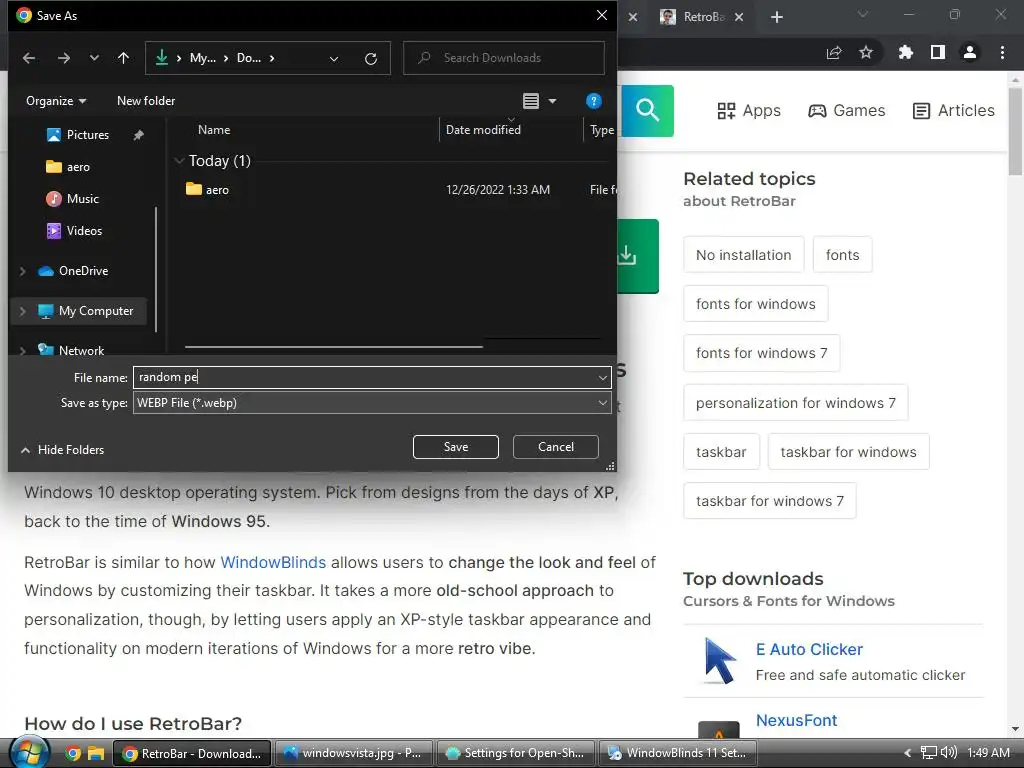Switch to the RetroBar browser tab
The height and width of the screenshot is (768, 1024).
click(702, 17)
